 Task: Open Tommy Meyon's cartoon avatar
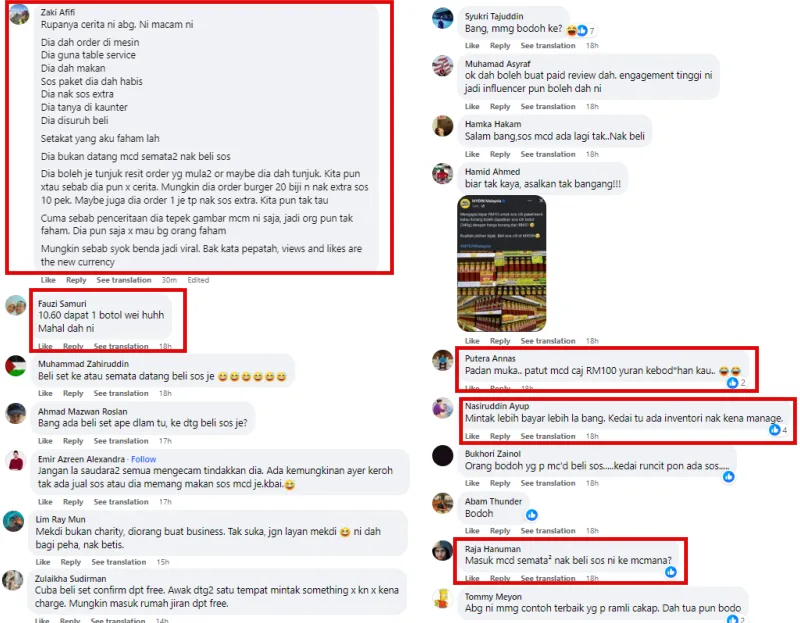442,599
